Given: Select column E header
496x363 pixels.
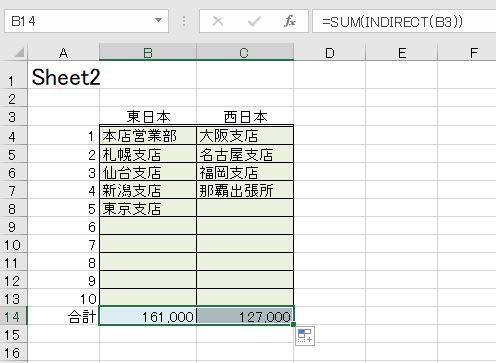Looking at the screenshot, I should tap(402, 53).
